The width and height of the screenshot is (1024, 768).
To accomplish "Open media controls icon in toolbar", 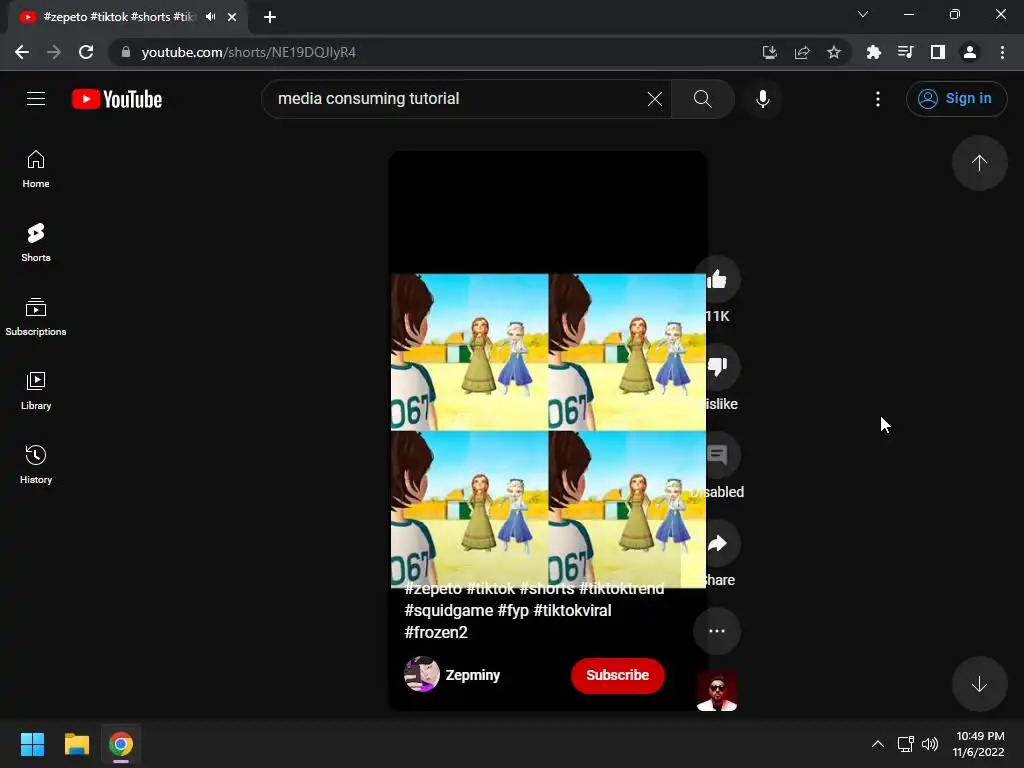I will [906, 52].
